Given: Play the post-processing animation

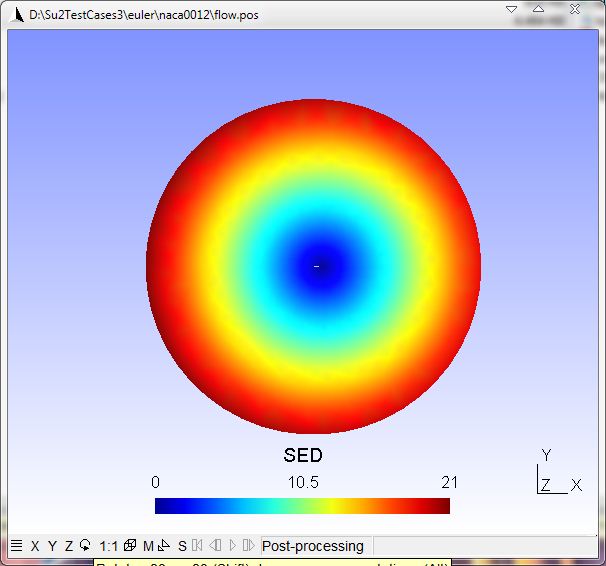Looking at the screenshot, I should coord(232,546).
